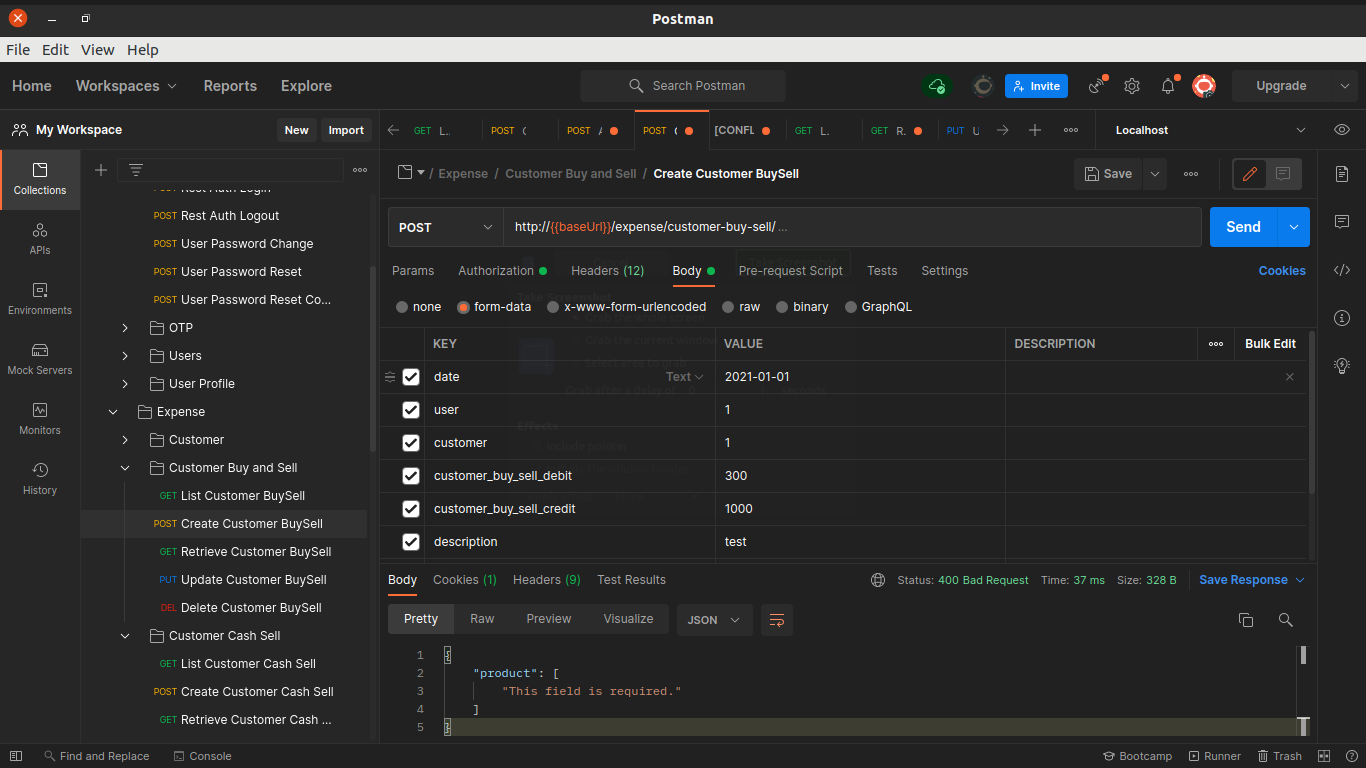Click the Send button

pyautogui.click(x=1243, y=227)
